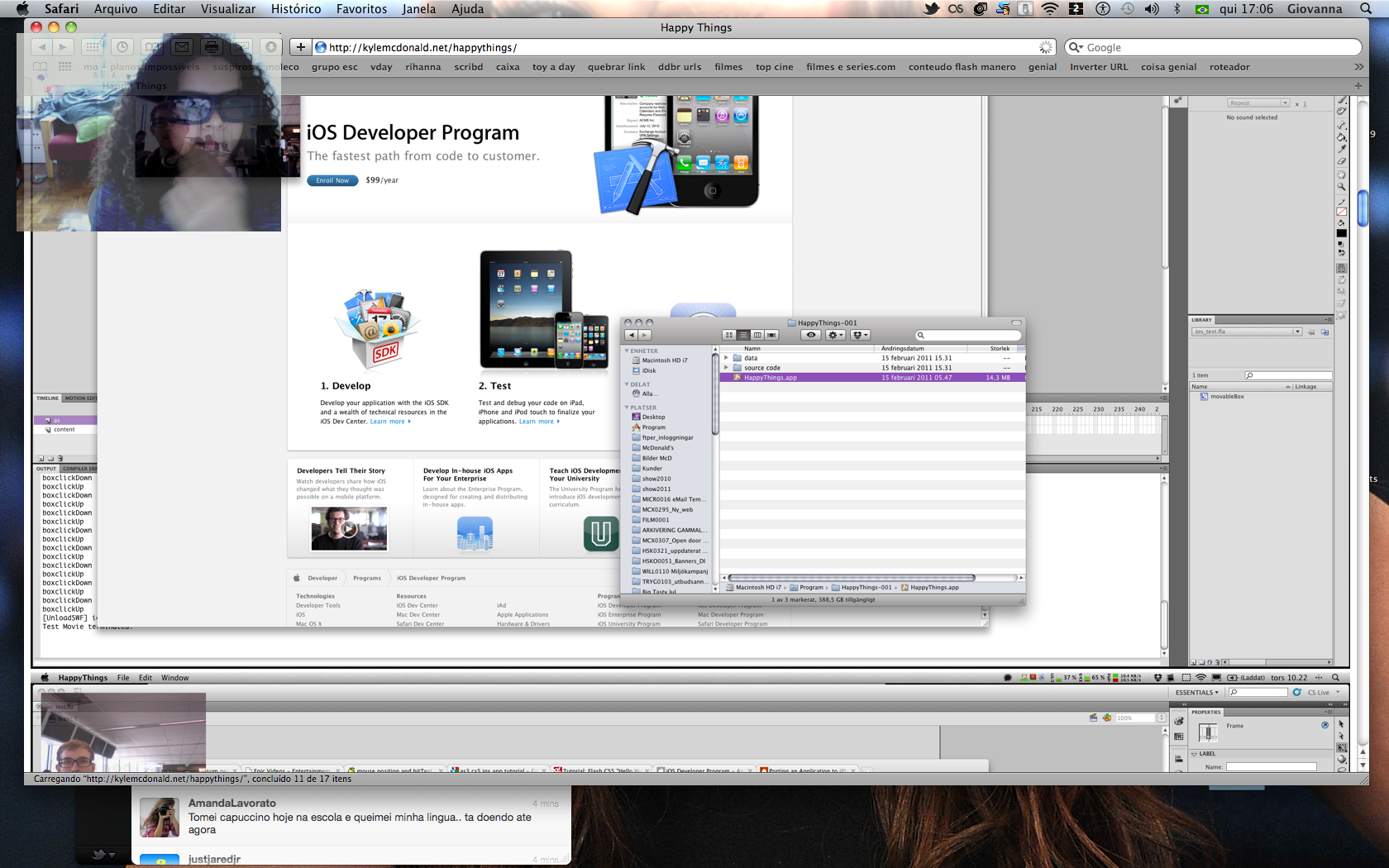This screenshot has width=1389, height=868.
Task: Open Arquivo menu in Safari menu bar
Action: pyautogui.click(x=116, y=9)
